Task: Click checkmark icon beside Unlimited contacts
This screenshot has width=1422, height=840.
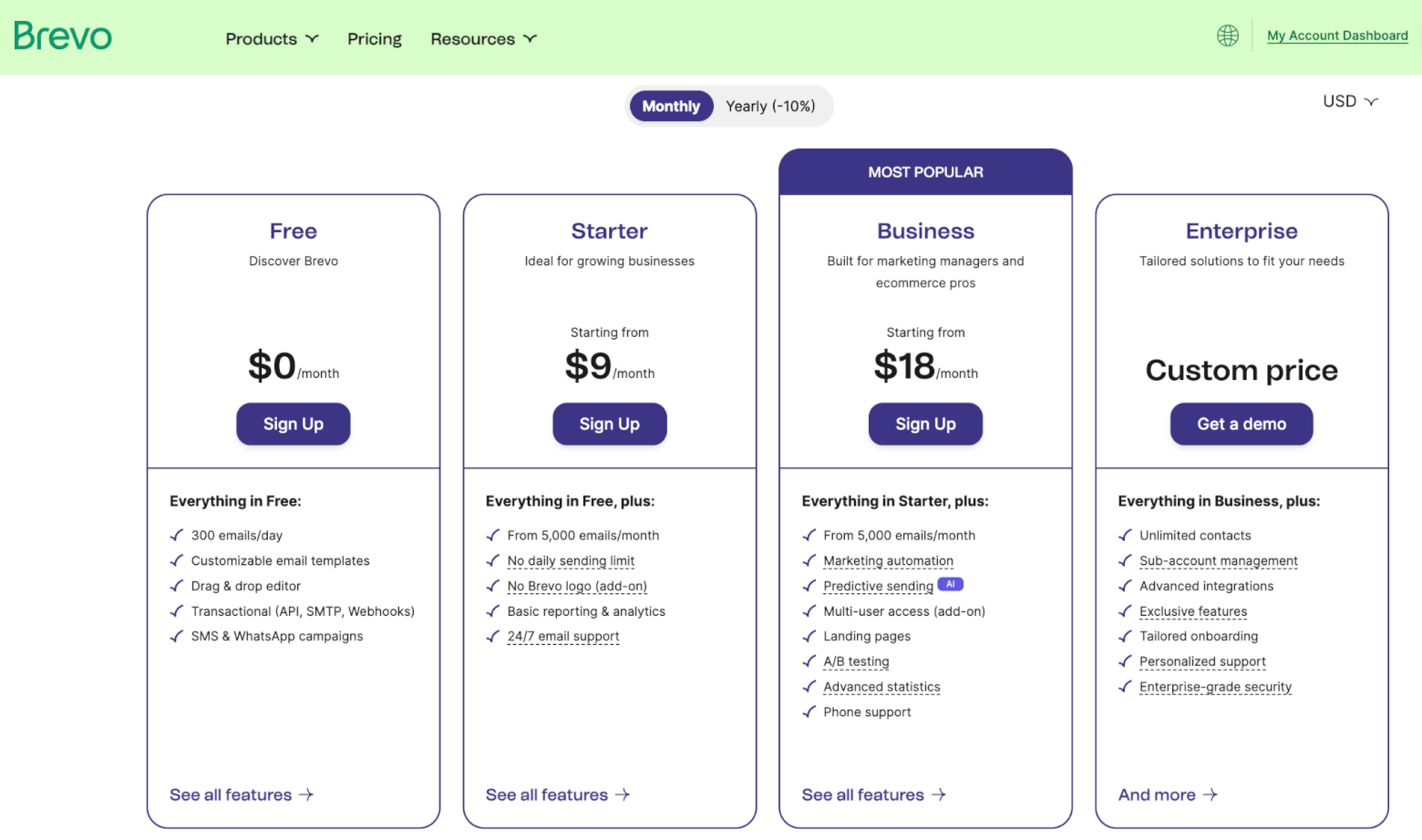Action: pyautogui.click(x=1125, y=536)
